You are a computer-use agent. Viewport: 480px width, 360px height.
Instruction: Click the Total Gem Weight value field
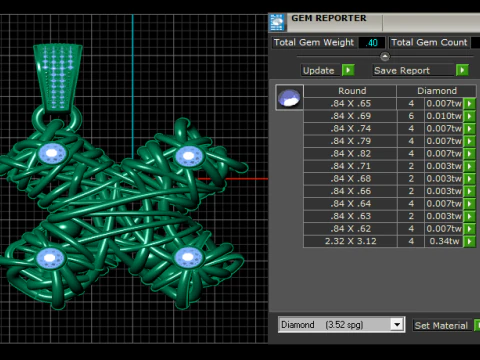click(x=372, y=43)
